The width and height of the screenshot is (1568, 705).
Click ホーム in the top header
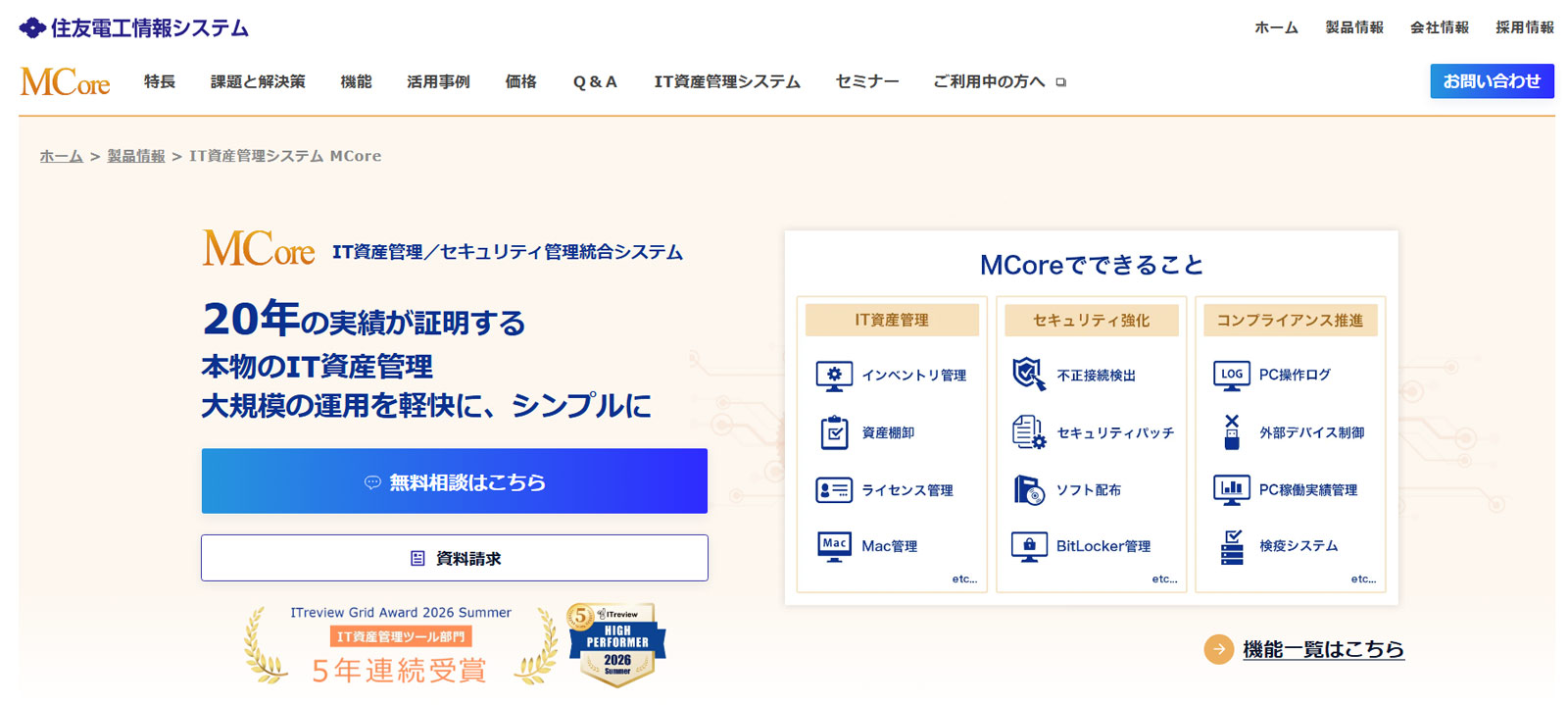tap(1276, 27)
